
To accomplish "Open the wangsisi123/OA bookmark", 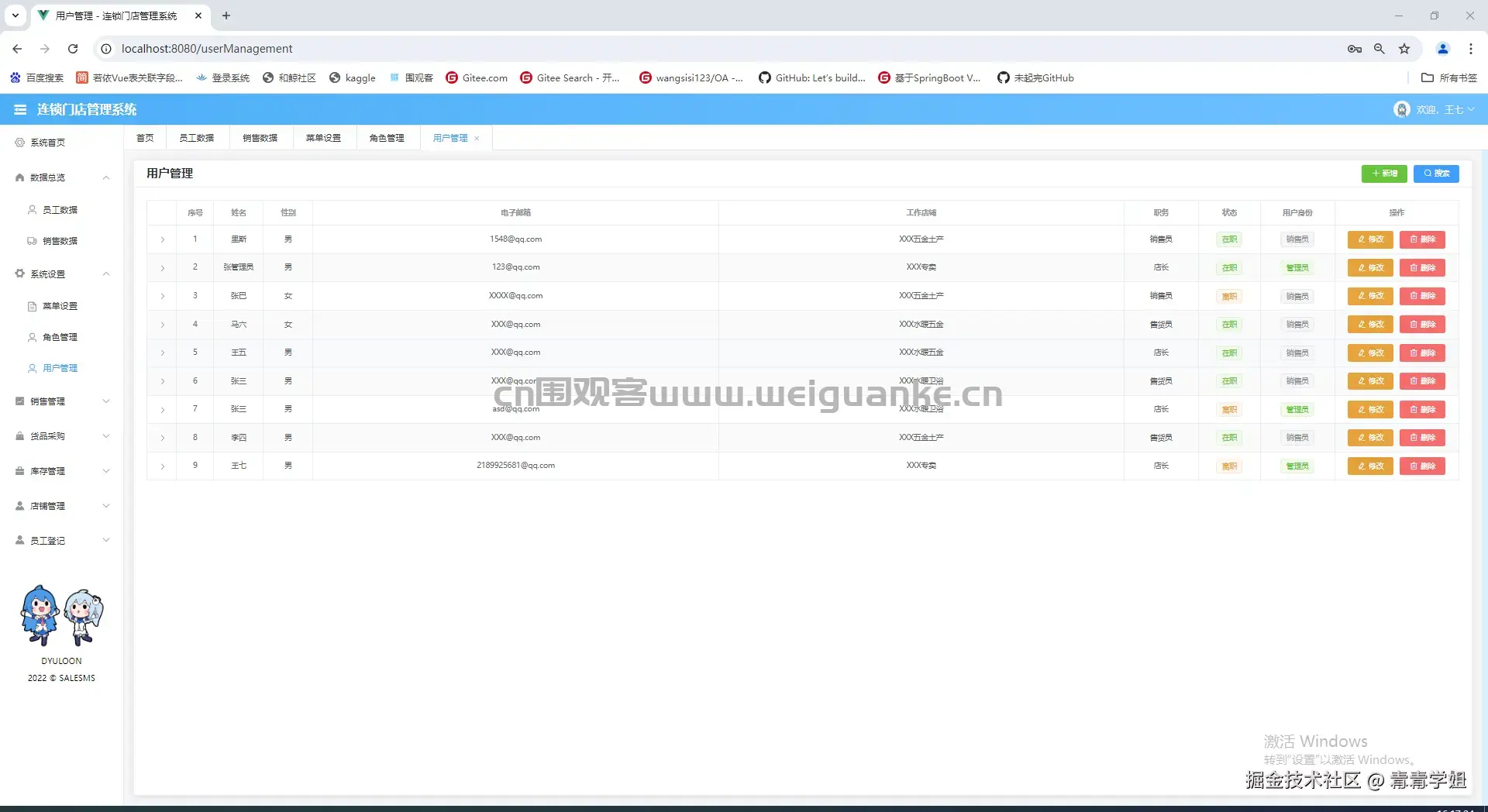I will (x=691, y=77).
